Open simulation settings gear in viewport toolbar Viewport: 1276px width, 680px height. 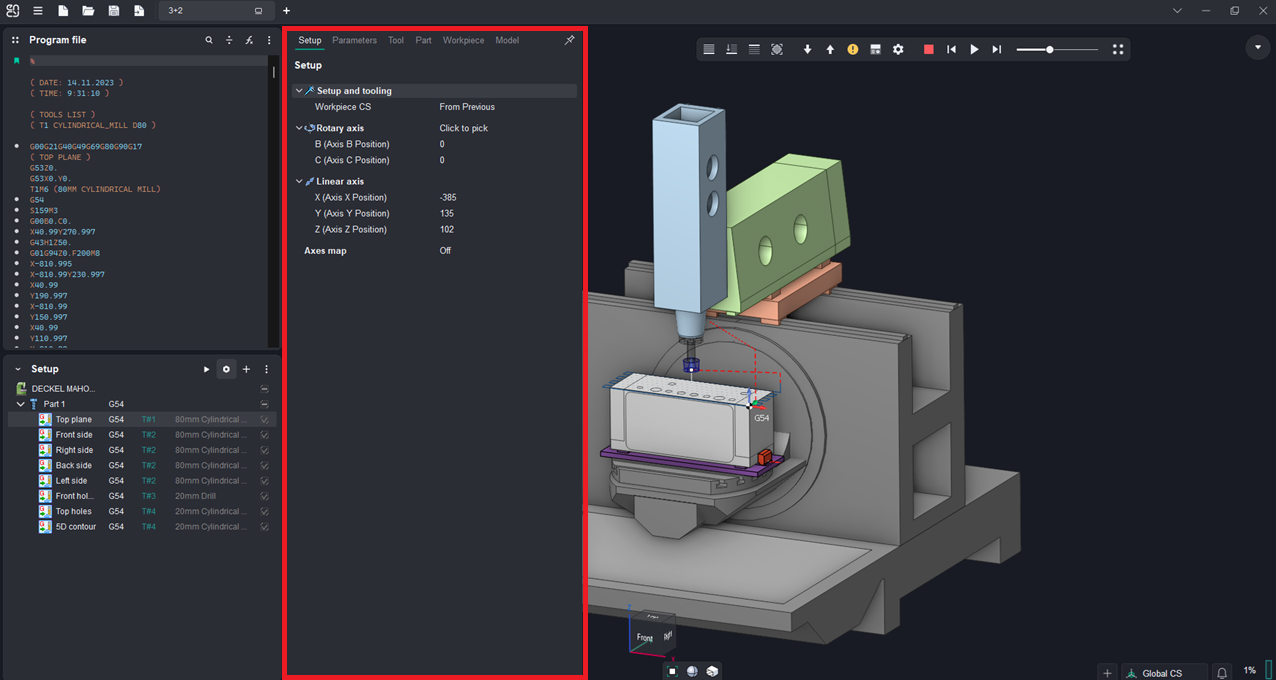pyautogui.click(x=898, y=49)
